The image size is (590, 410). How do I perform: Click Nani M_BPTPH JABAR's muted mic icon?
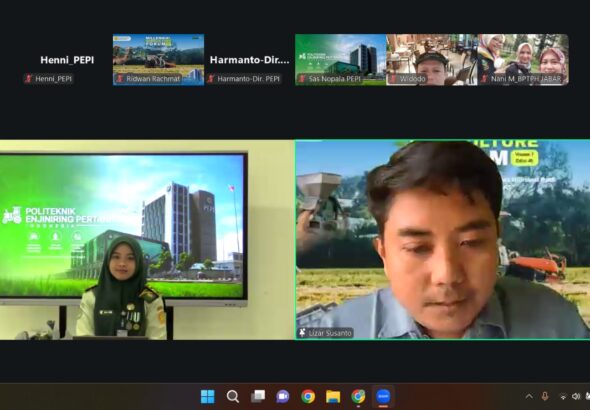click(x=484, y=79)
